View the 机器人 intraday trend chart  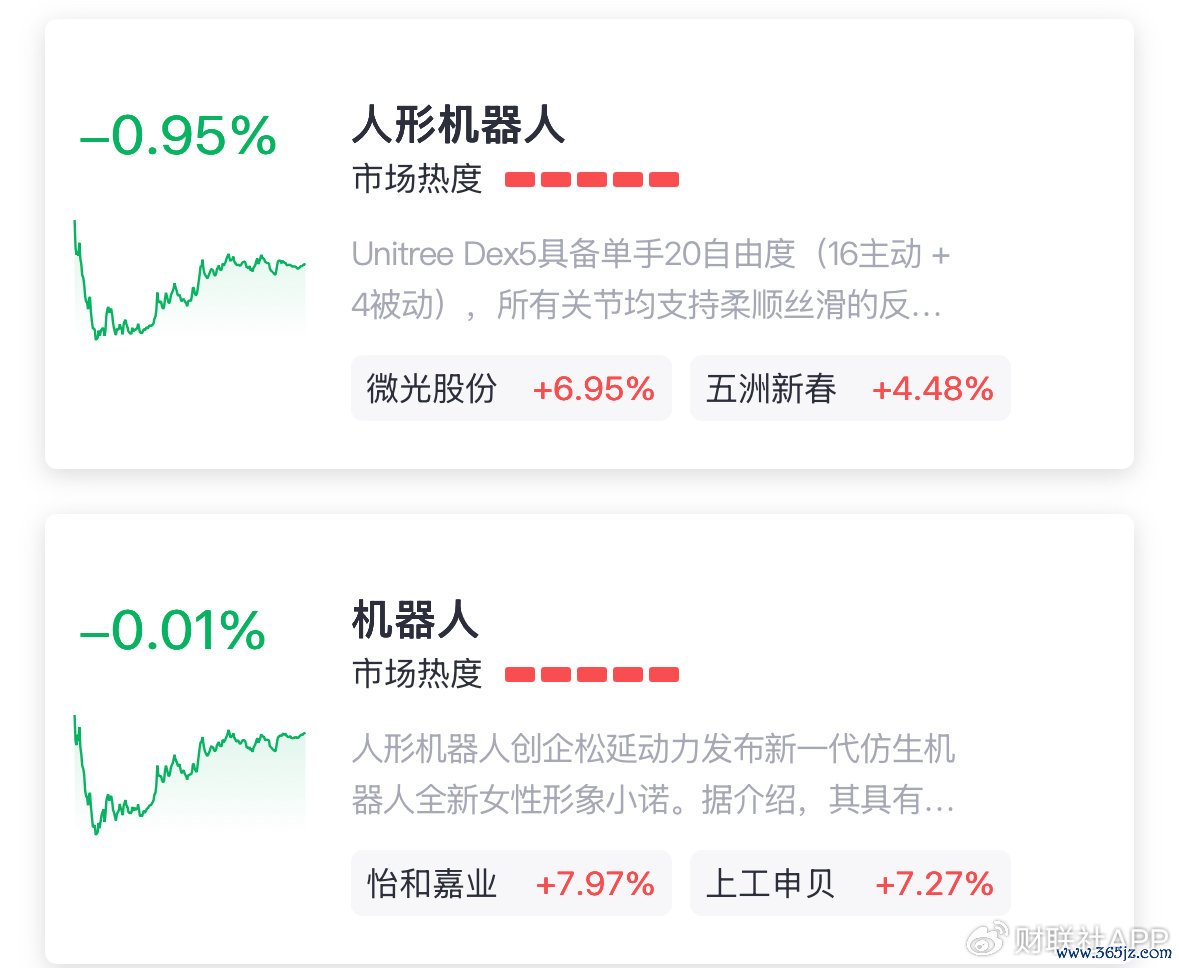tap(189, 775)
